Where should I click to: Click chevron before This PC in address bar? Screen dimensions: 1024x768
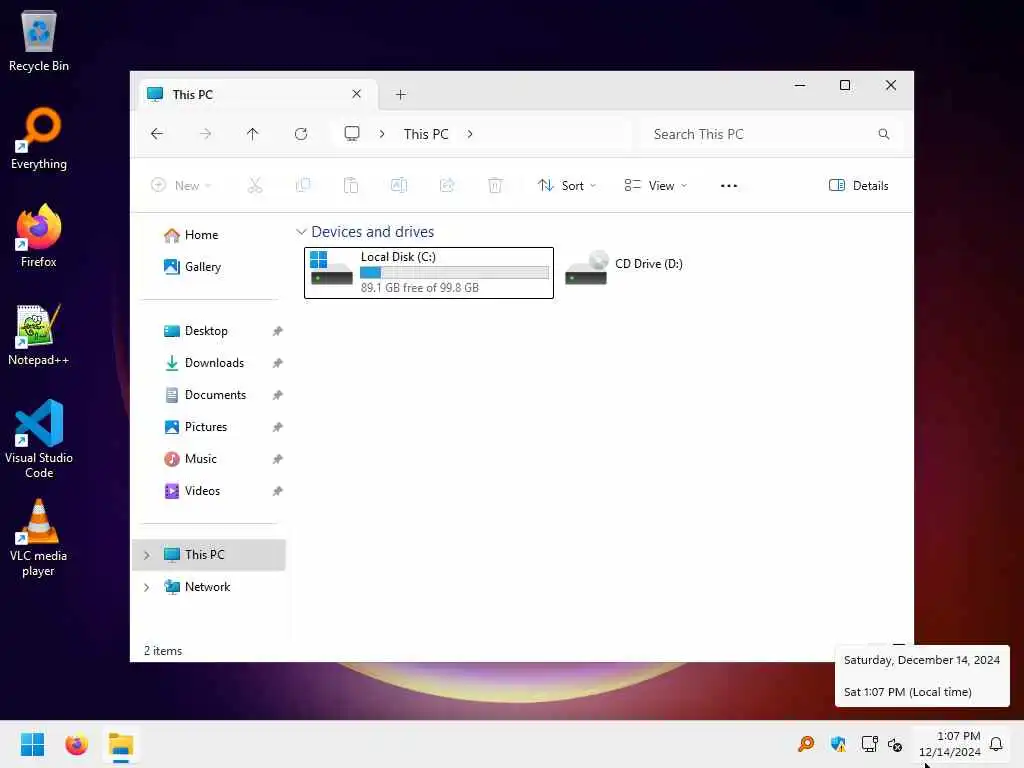pyautogui.click(x=382, y=134)
